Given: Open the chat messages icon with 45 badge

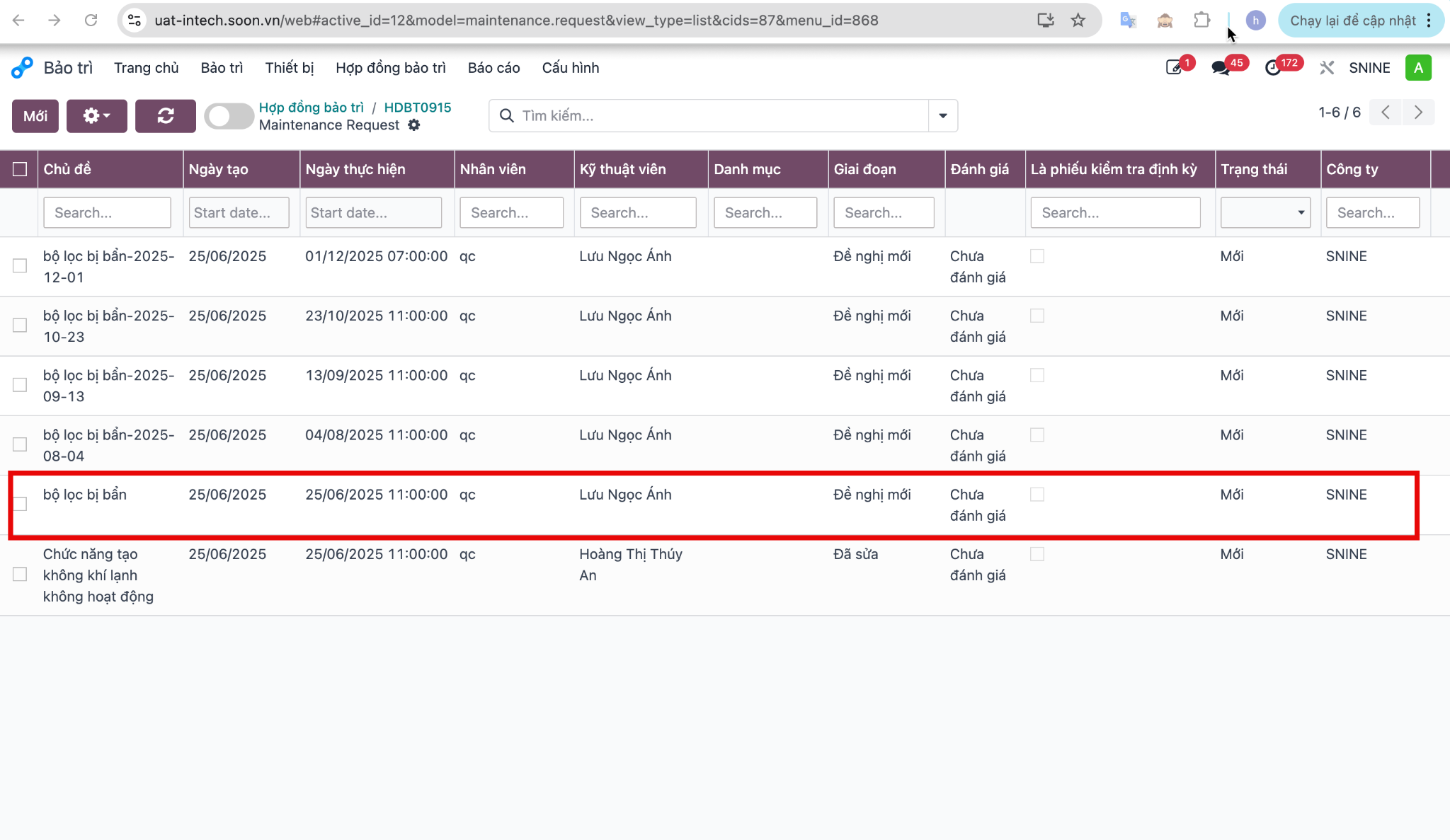Looking at the screenshot, I should coord(1221,68).
